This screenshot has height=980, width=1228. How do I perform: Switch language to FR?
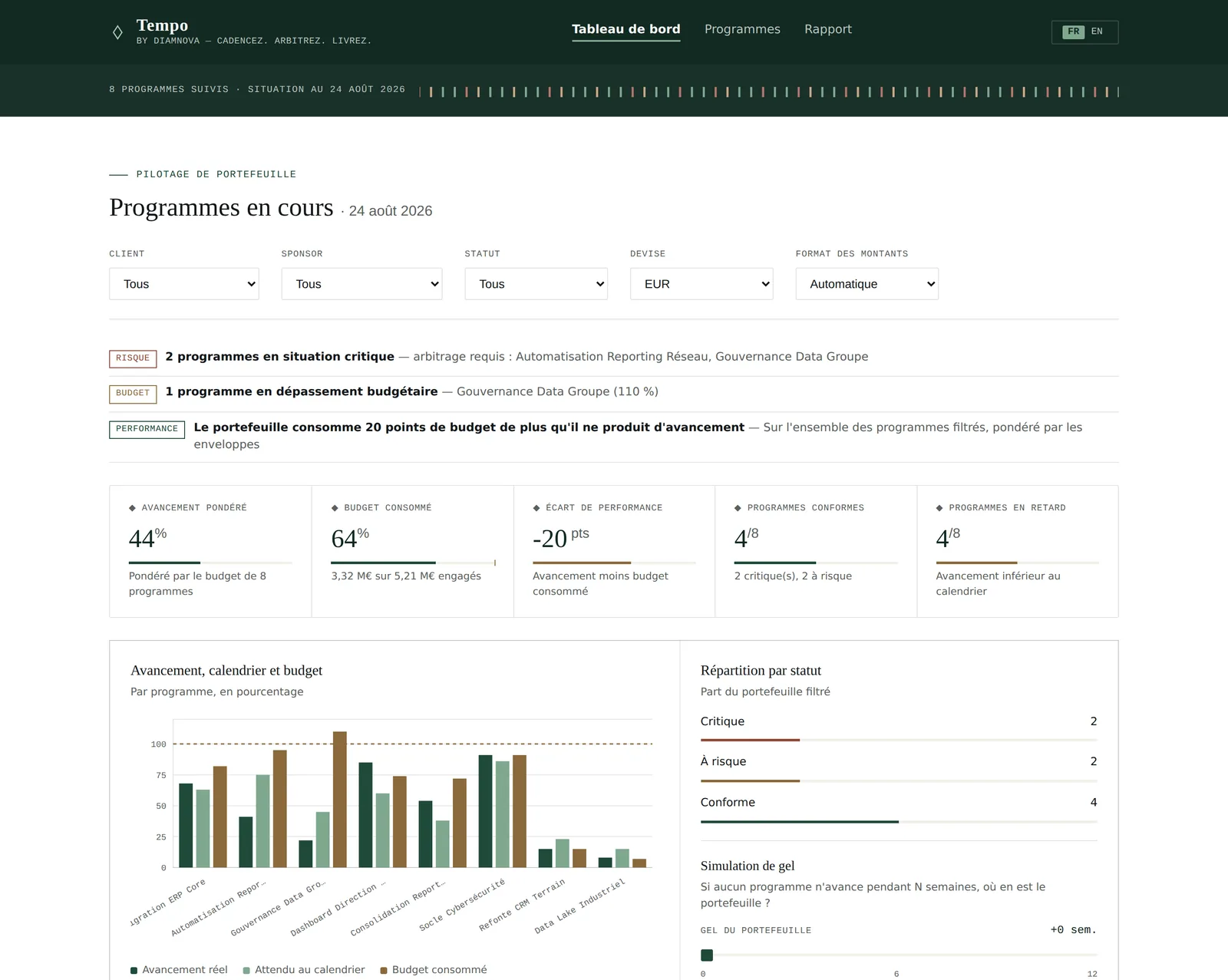[1073, 31]
